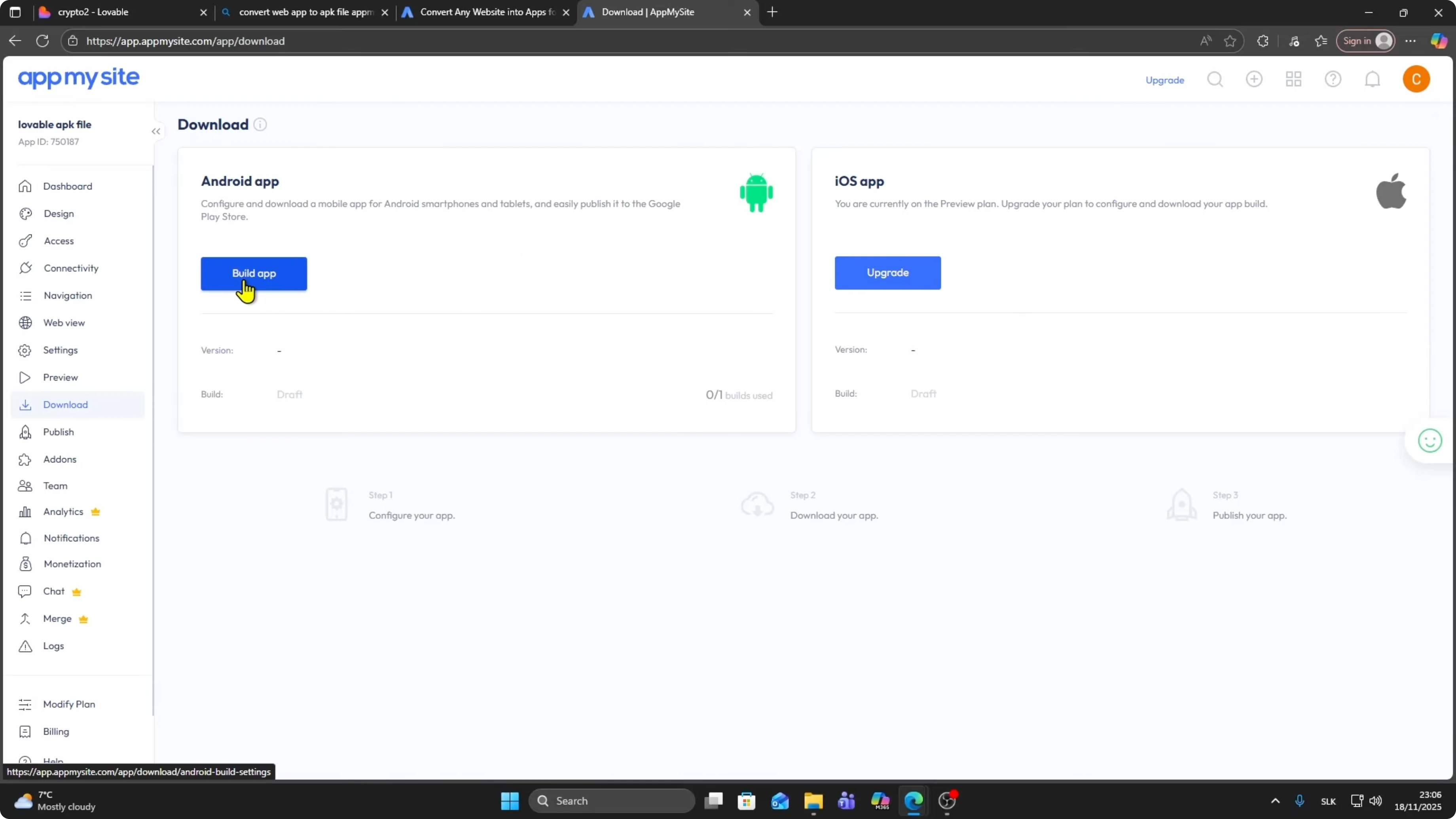Open the Upgrade link in top header

point(1164,80)
